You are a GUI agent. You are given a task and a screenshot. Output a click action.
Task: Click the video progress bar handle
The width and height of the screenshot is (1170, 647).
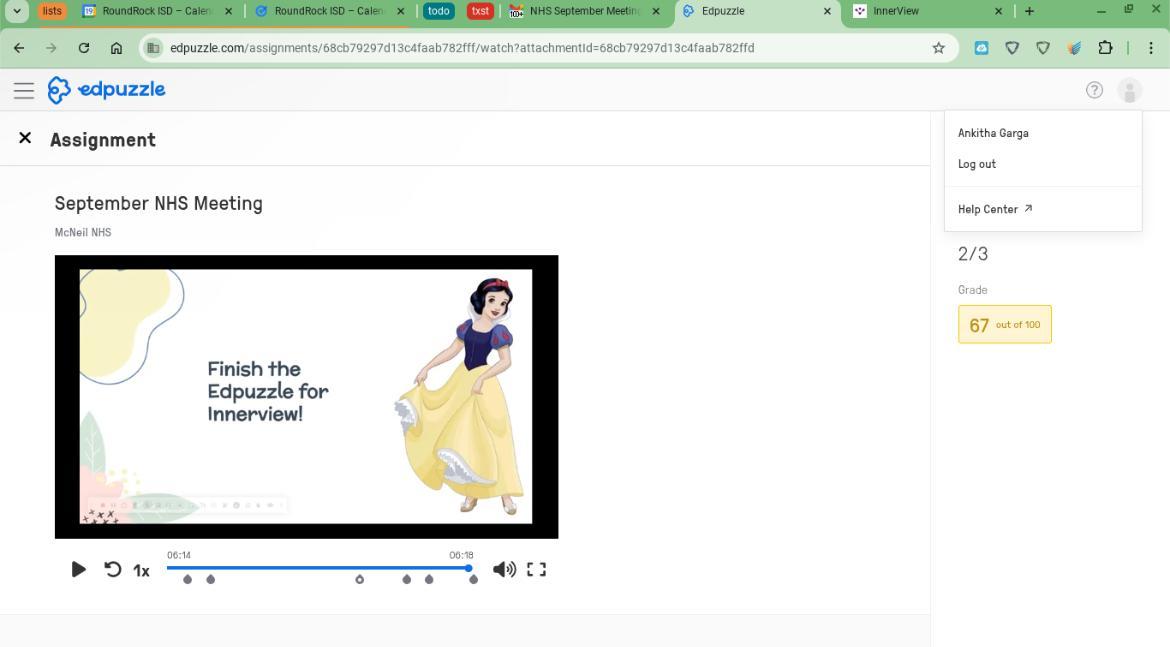[x=469, y=568]
